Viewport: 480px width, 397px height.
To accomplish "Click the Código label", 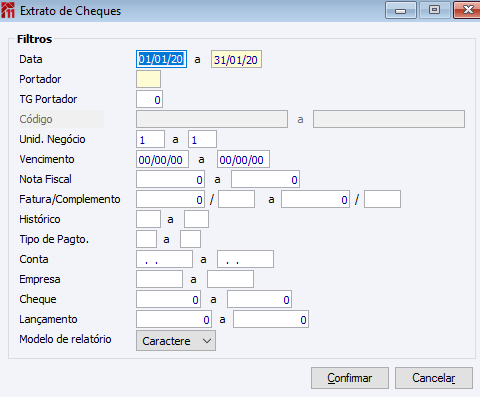I will point(36,119).
